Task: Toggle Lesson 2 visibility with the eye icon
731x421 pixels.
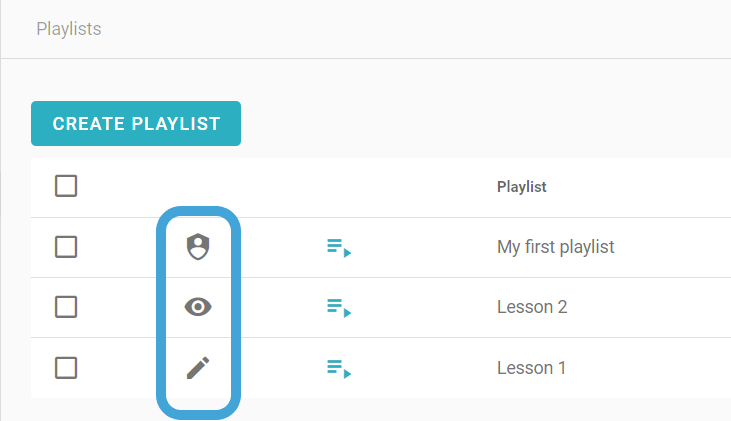Action: (x=198, y=307)
